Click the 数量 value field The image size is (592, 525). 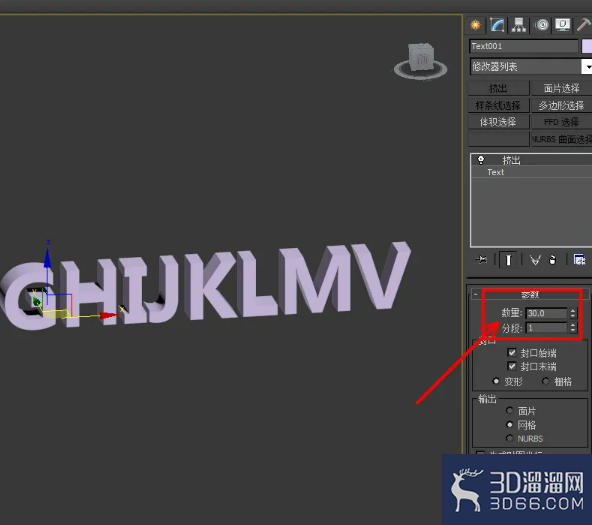coord(546,313)
